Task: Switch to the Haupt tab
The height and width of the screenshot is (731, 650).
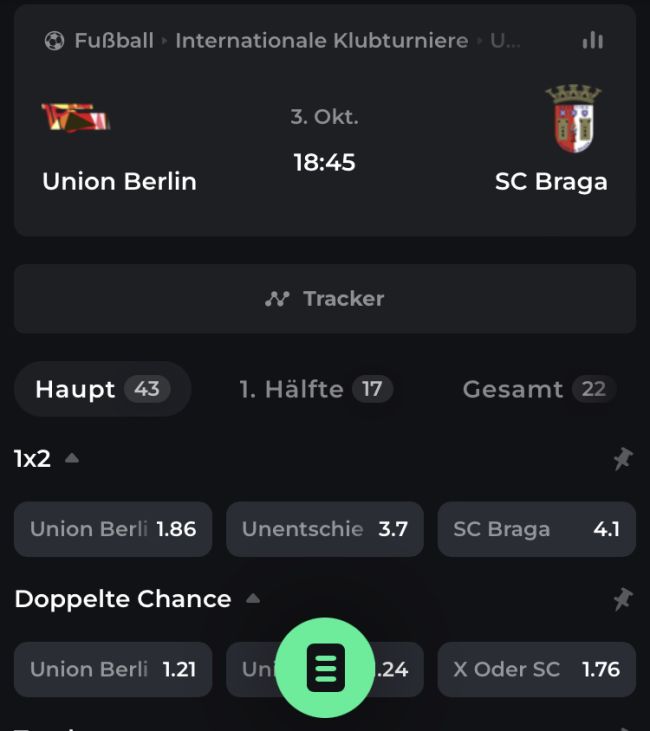Action: pyautogui.click(x=101, y=389)
